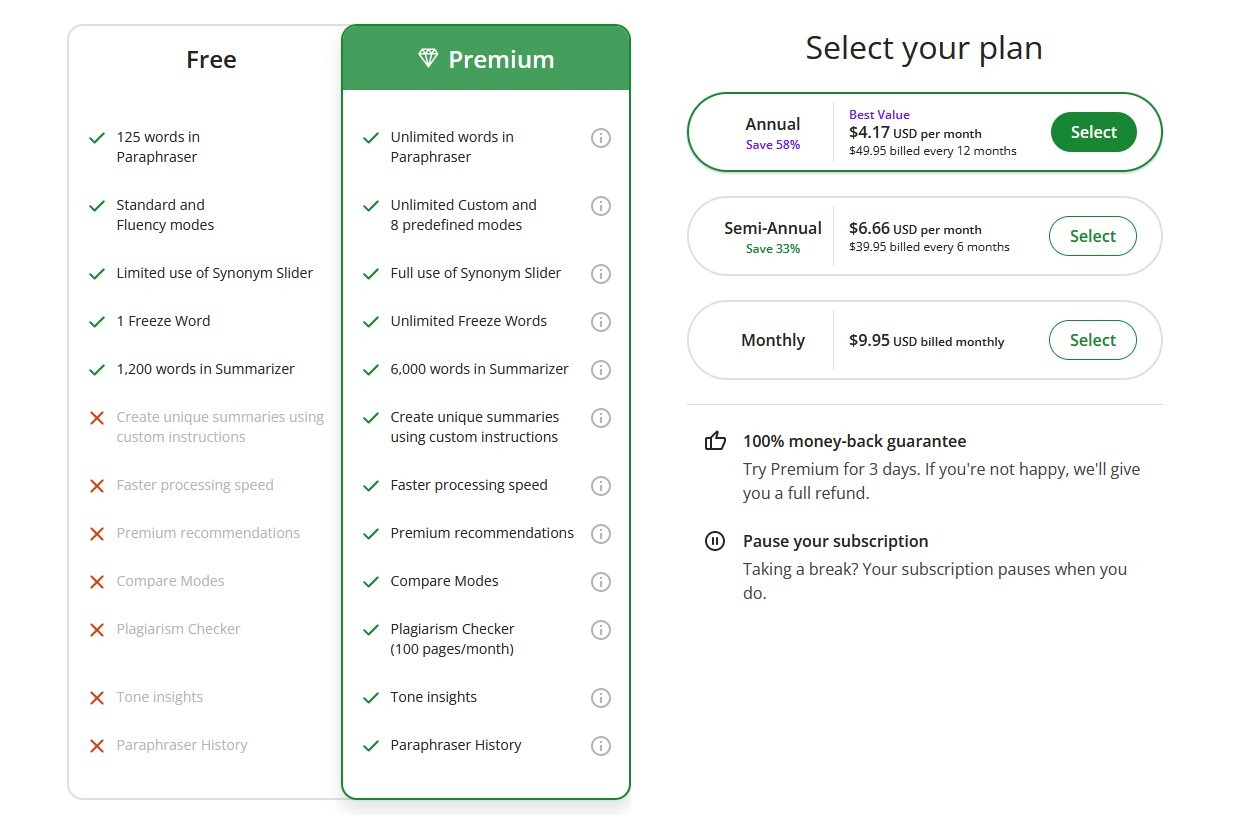Show info for Faster processing speed

pos(600,486)
